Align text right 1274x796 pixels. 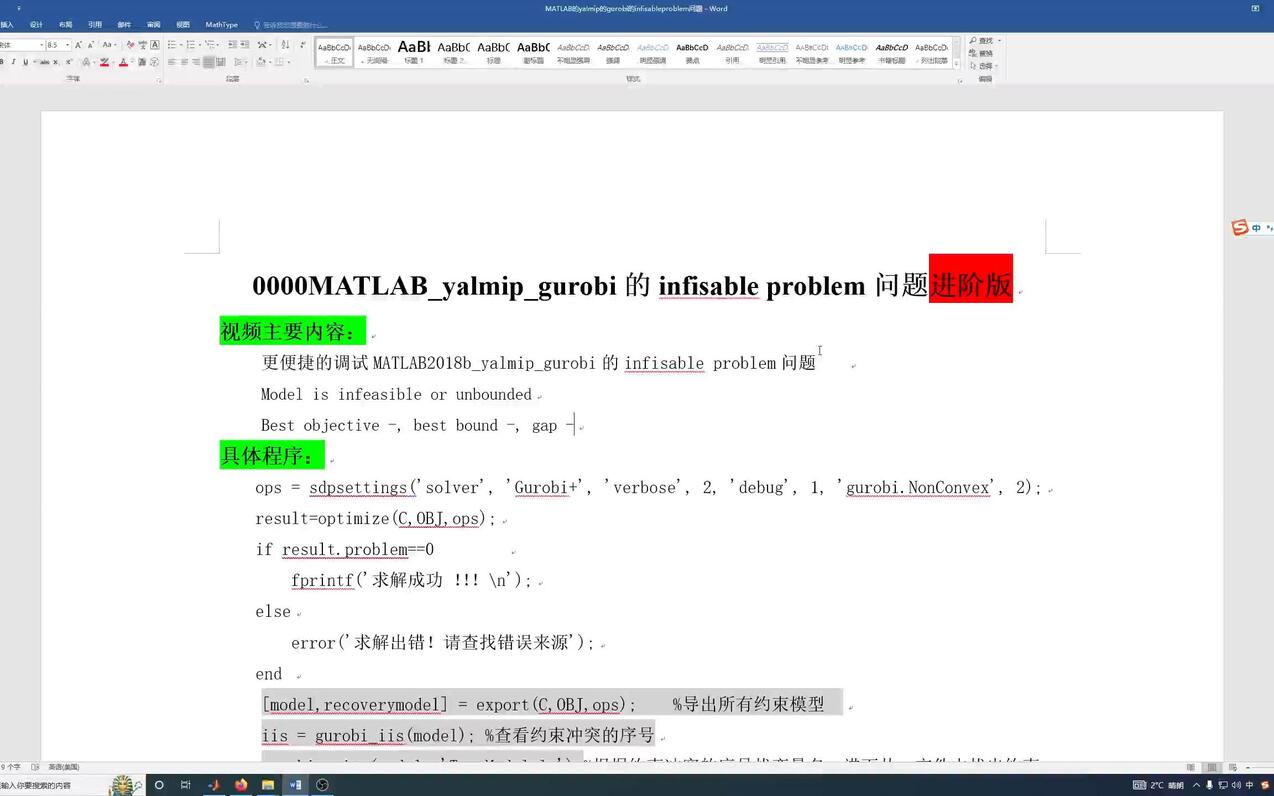[x=196, y=62]
